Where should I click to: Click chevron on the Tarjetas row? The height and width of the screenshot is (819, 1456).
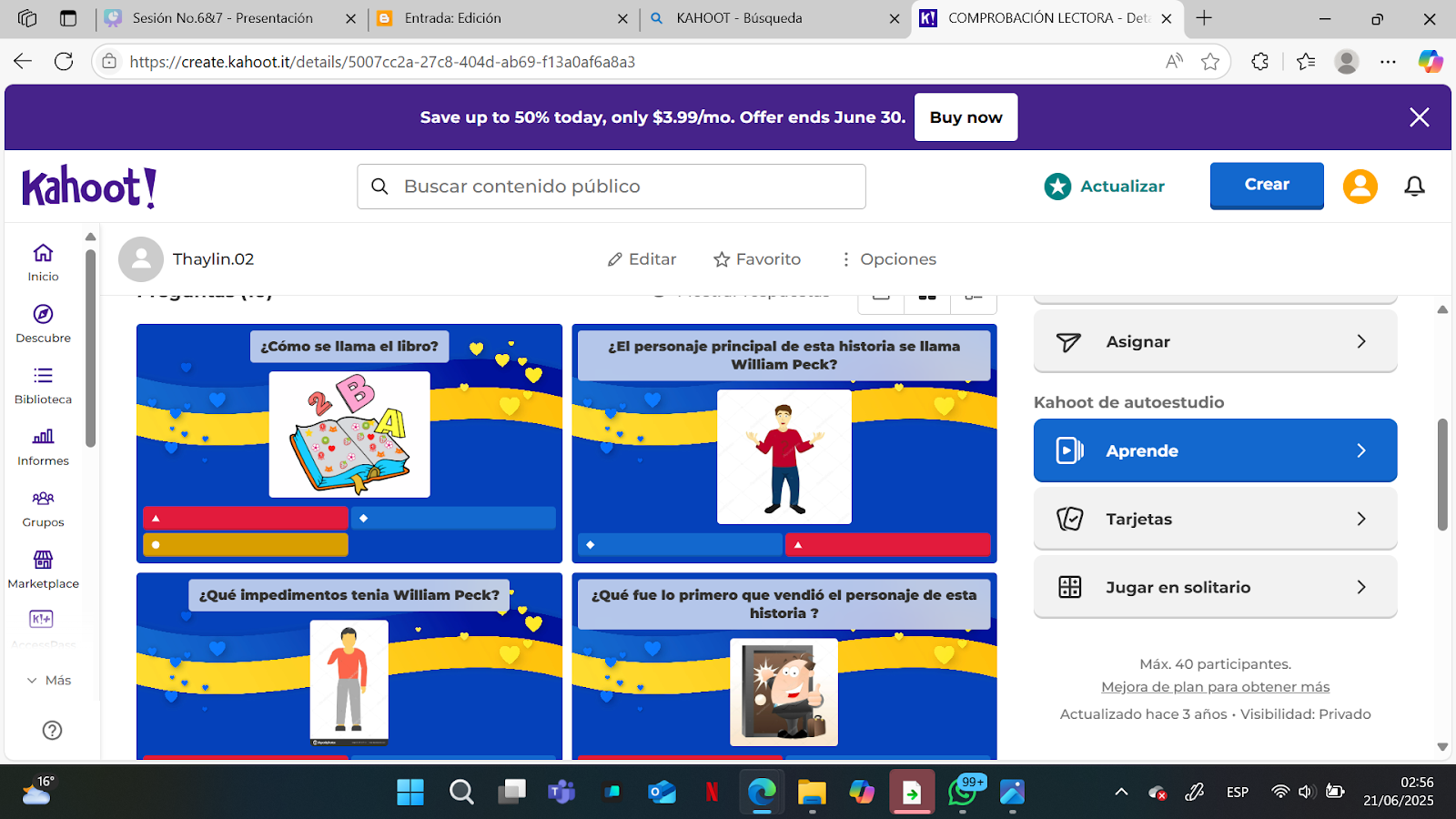(1361, 519)
